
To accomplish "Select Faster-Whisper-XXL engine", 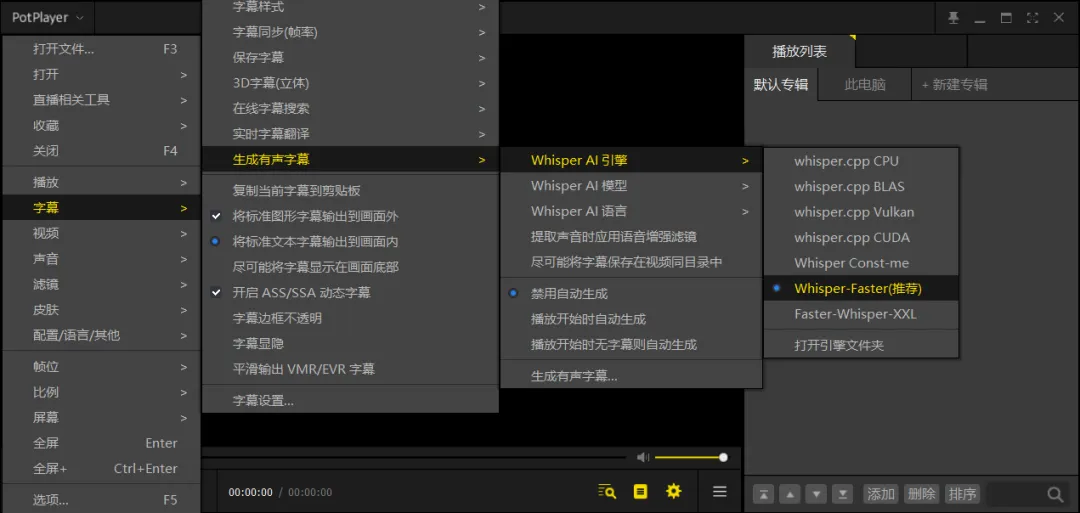I will coord(861,314).
